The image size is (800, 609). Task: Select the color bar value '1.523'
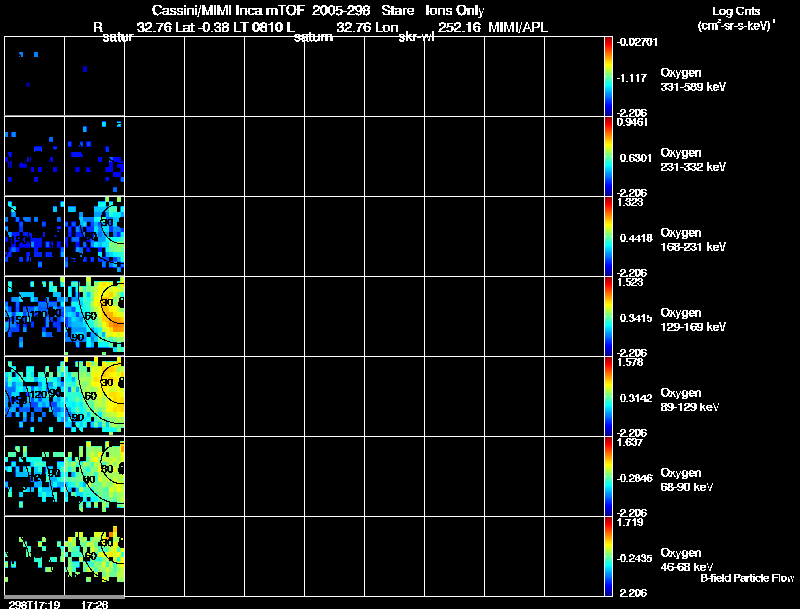630,283
